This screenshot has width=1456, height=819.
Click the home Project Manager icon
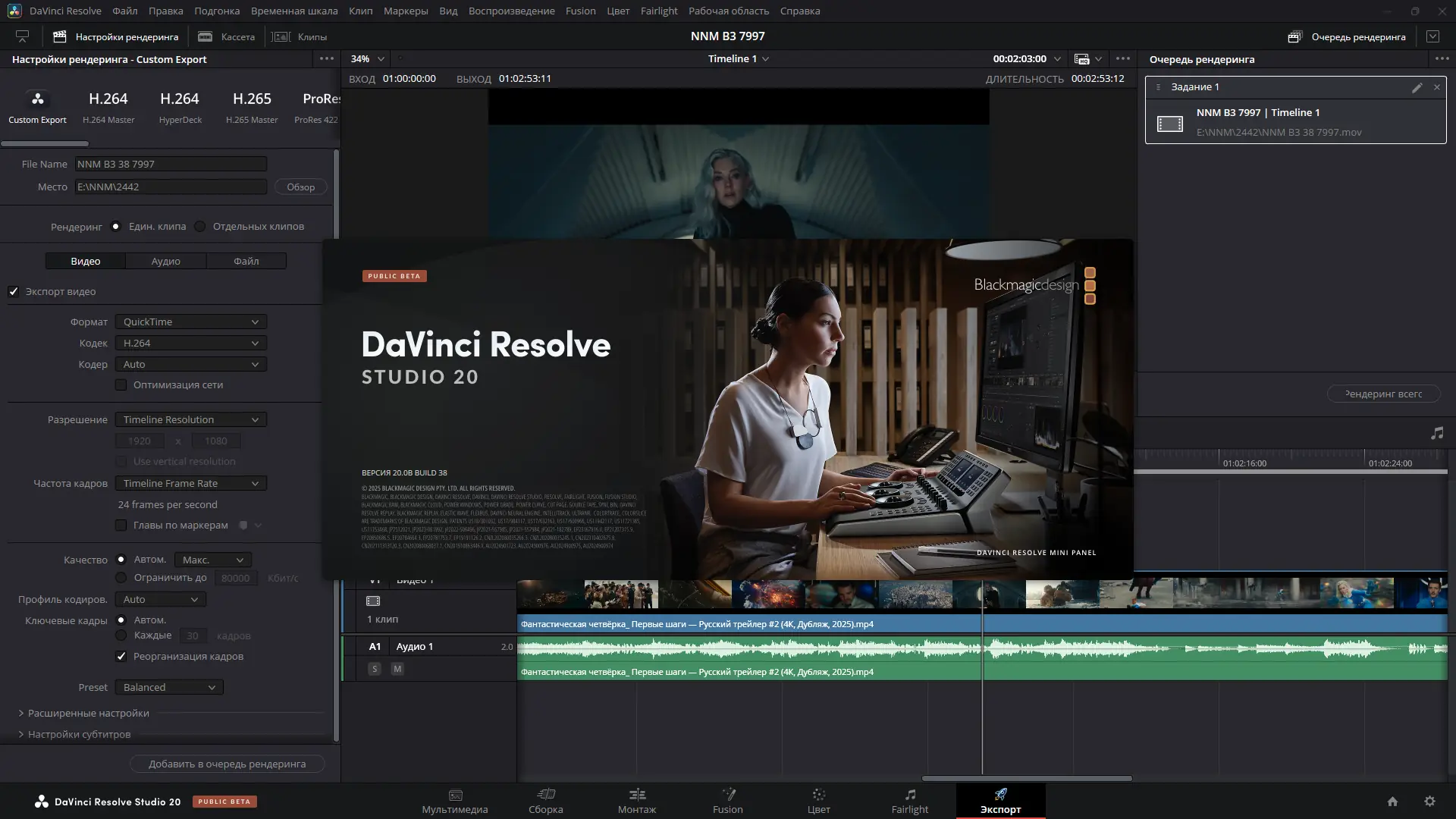coord(1392,802)
